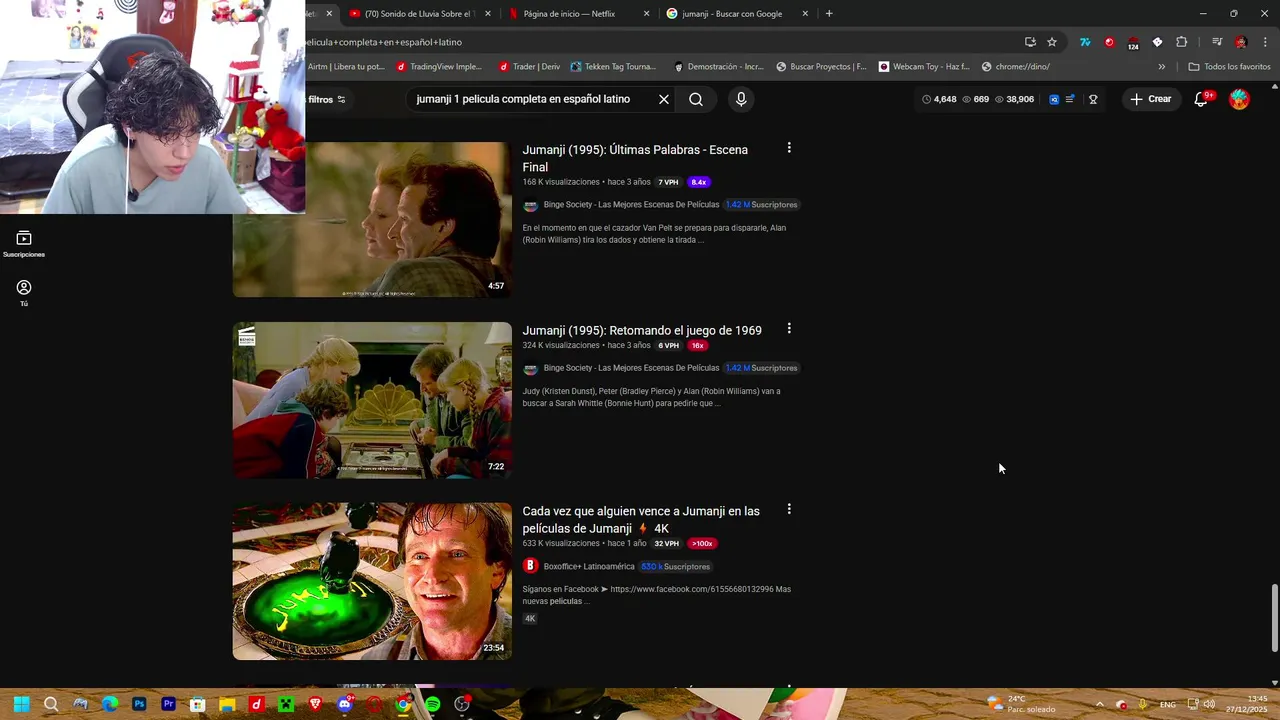Viewport: 1280px width, 720px height.
Task: Clear the search box with the X
Action: (663, 99)
